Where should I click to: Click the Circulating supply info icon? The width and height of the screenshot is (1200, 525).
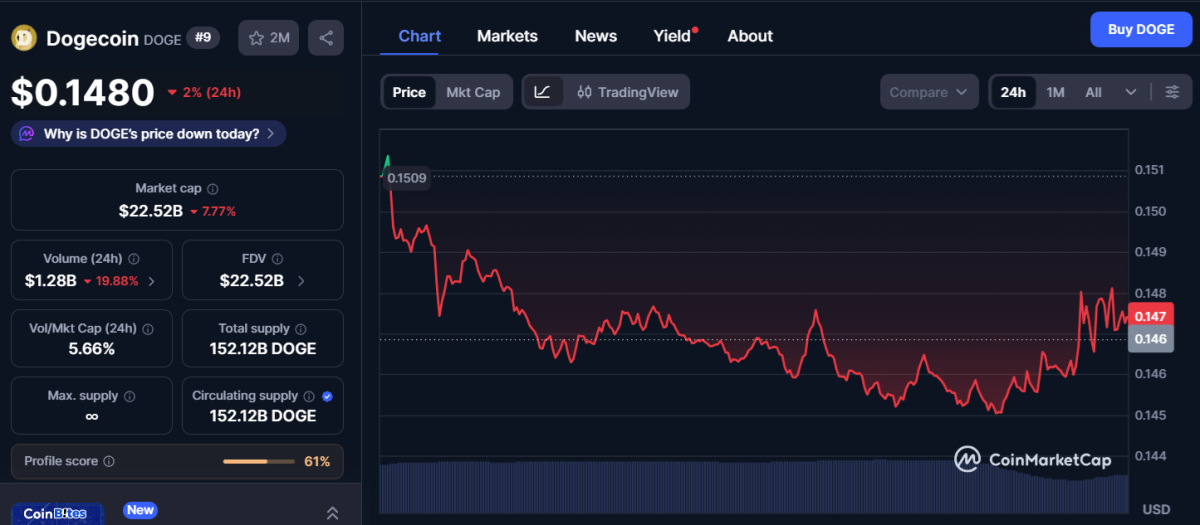(x=309, y=396)
